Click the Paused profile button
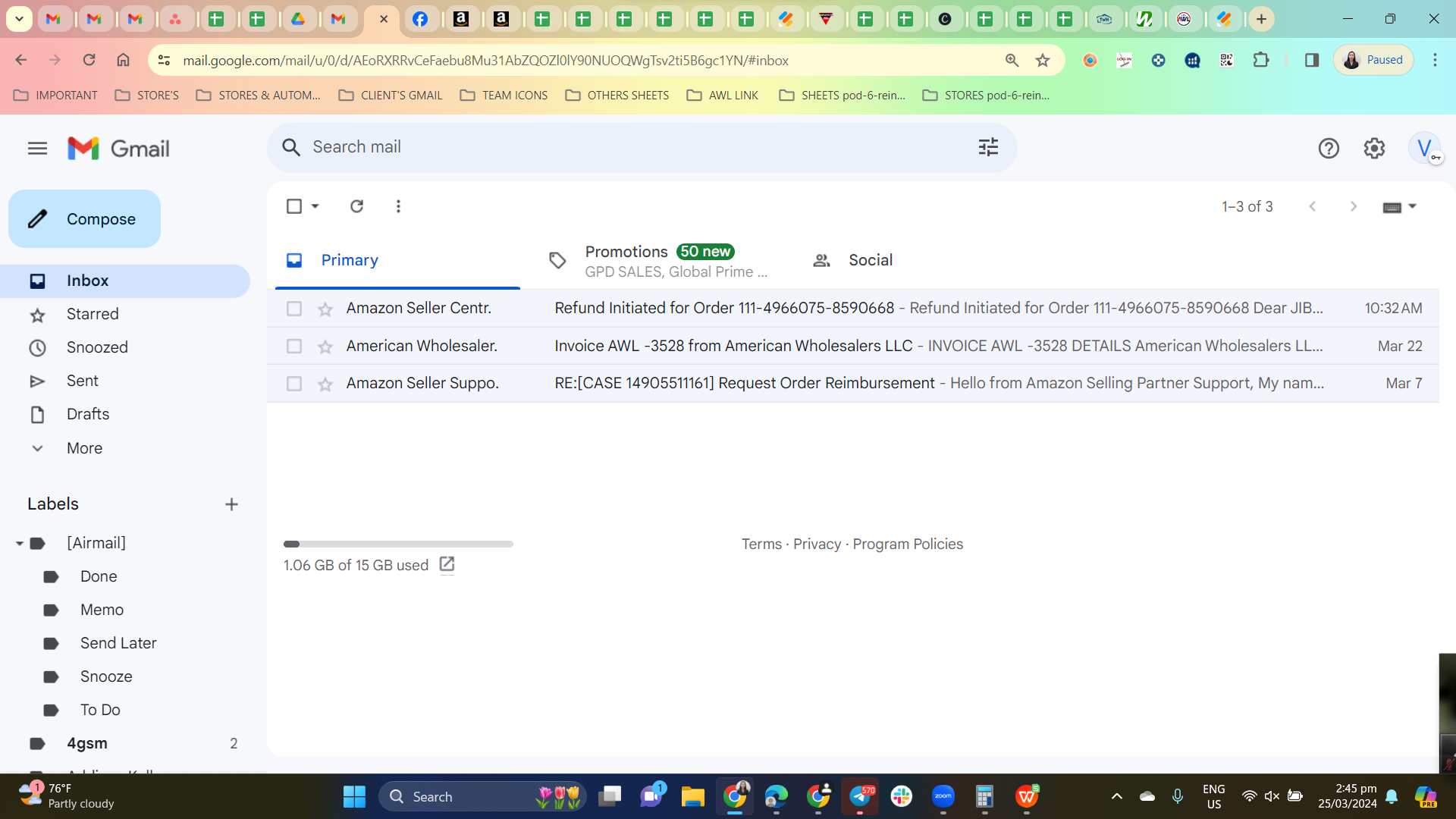The height and width of the screenshot is (819, 1456). coord(1373,60)
